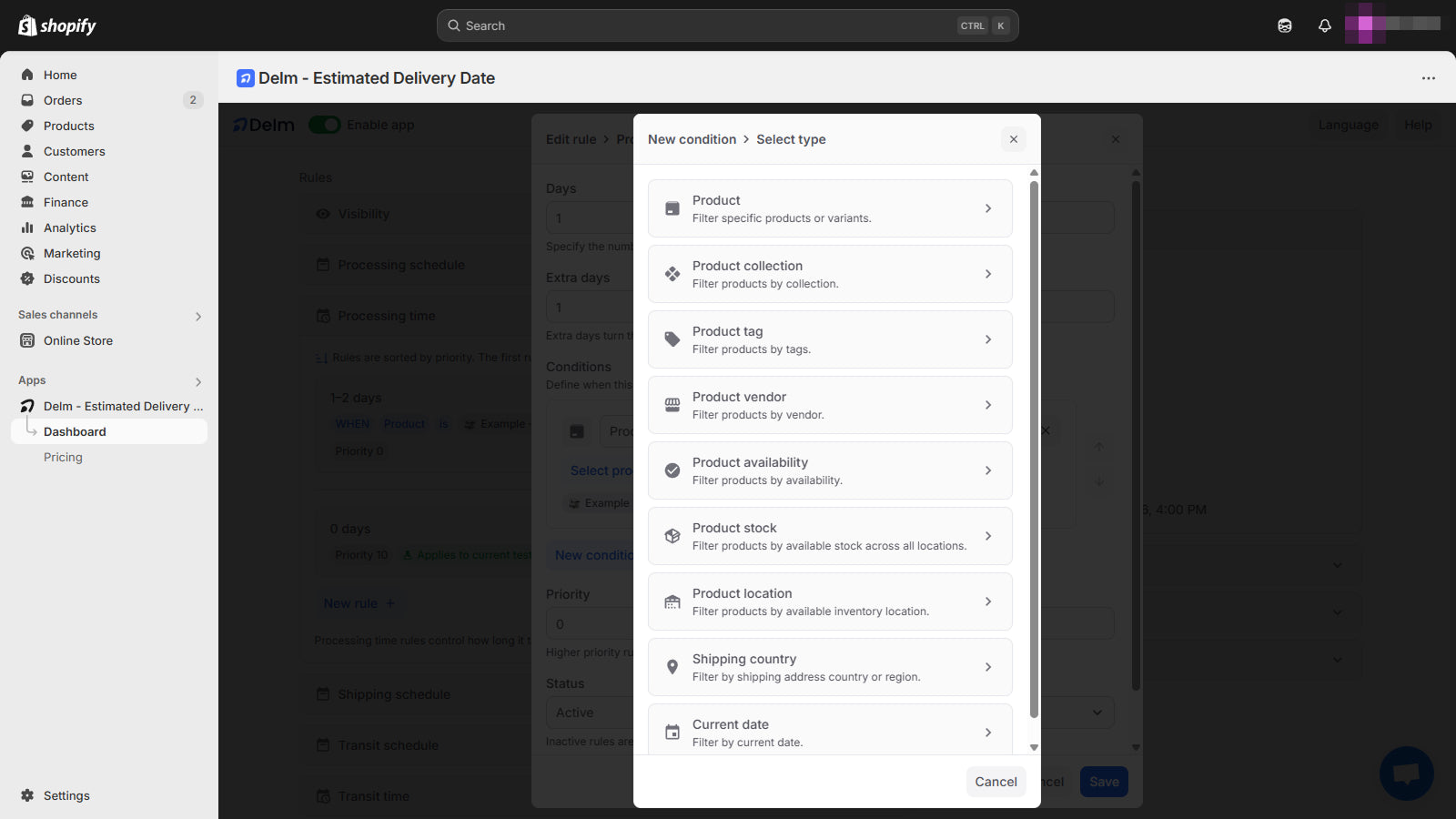1456x819 pixels.
Task: Open the Sidekick assistant icon in the top bar
Action: (1285, 25)
